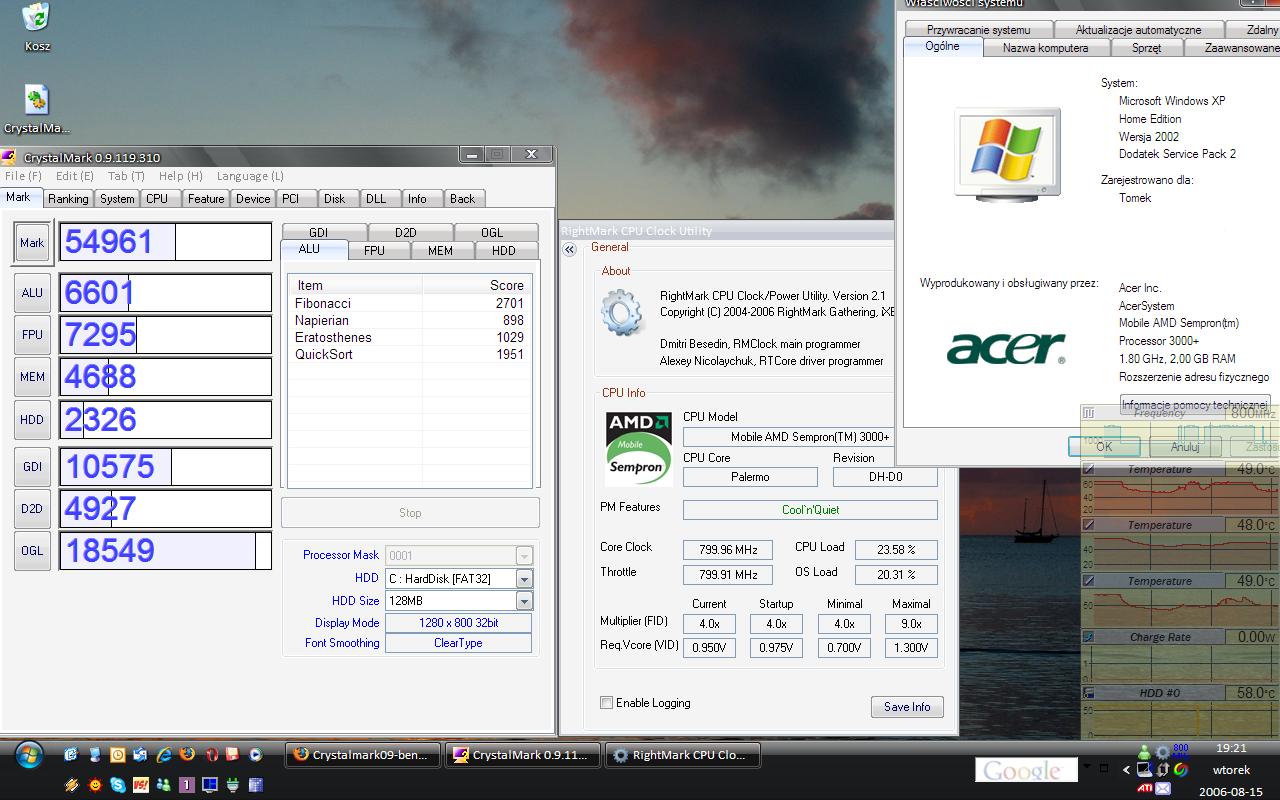
Task: Click the ATI tray icon
Action: pos(1144,788)
